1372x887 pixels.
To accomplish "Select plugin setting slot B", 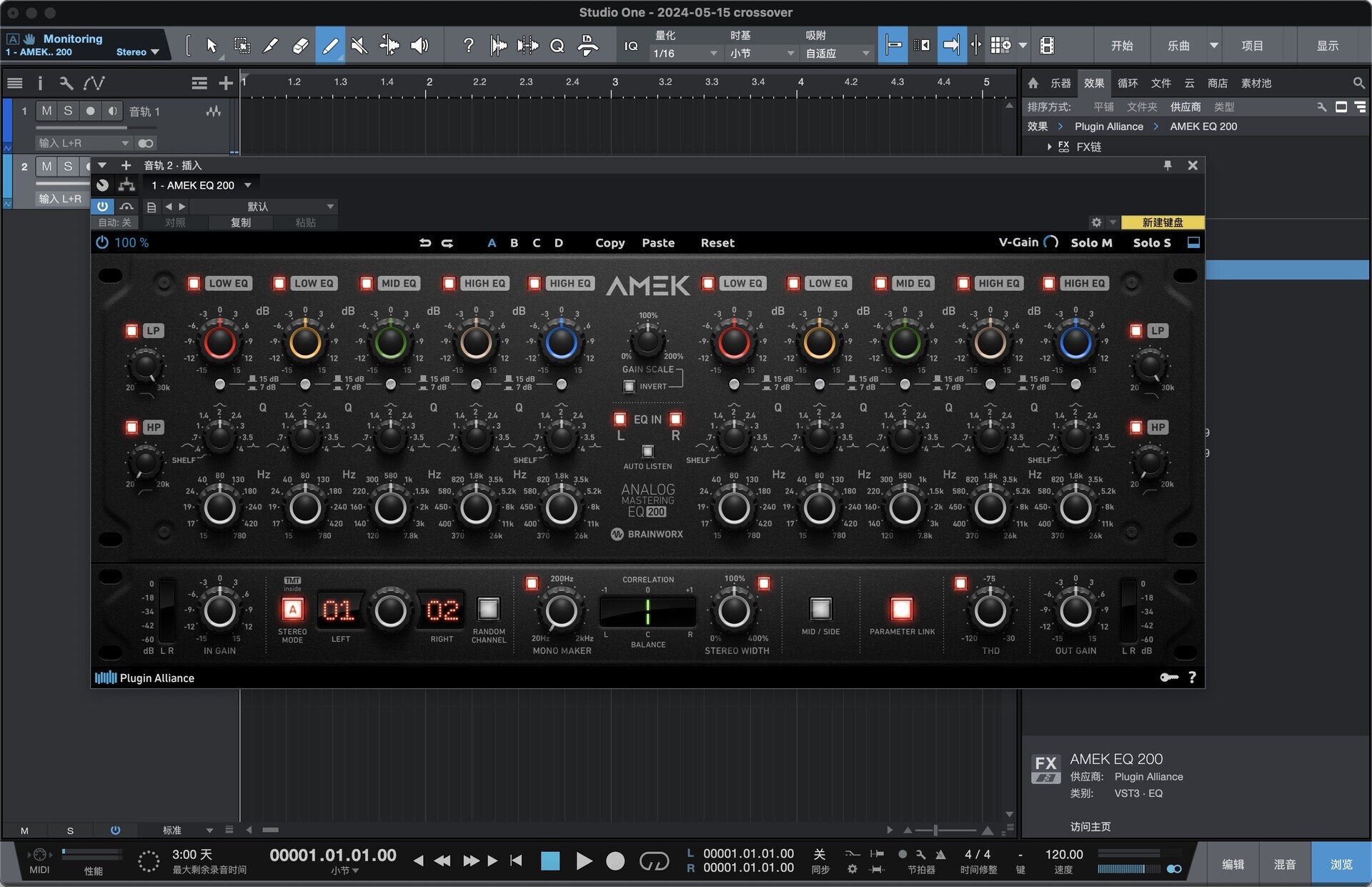I will click(x=514, y=243).
